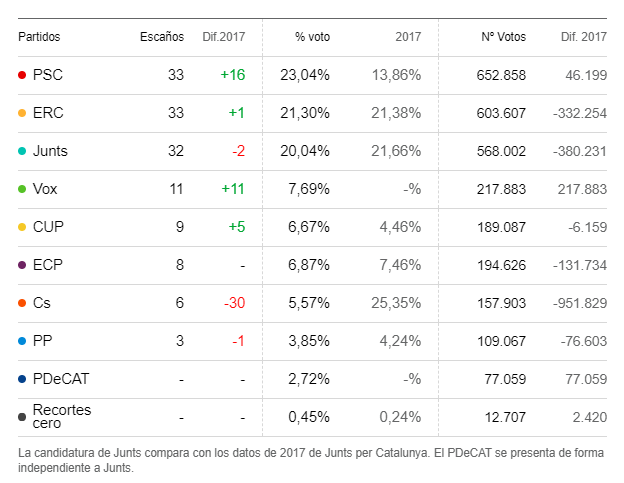Screen dimensions: 624x483
Task: Click the red PSC party color dot
Action: 22,75
